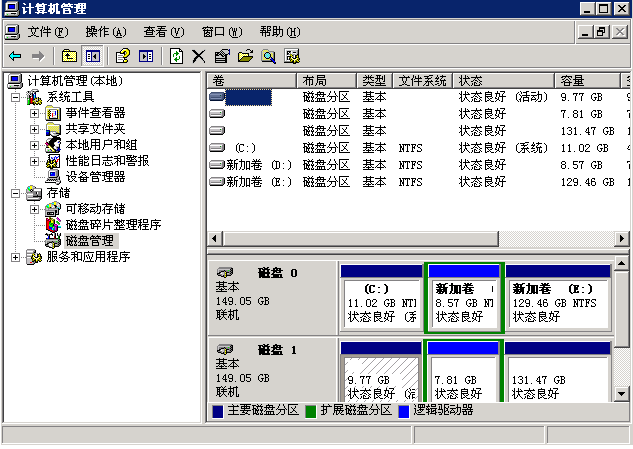The height and width of the screenshot is (449, 633).
Task: Click the magnifier search toolbar icon
Action: [268, 56]
